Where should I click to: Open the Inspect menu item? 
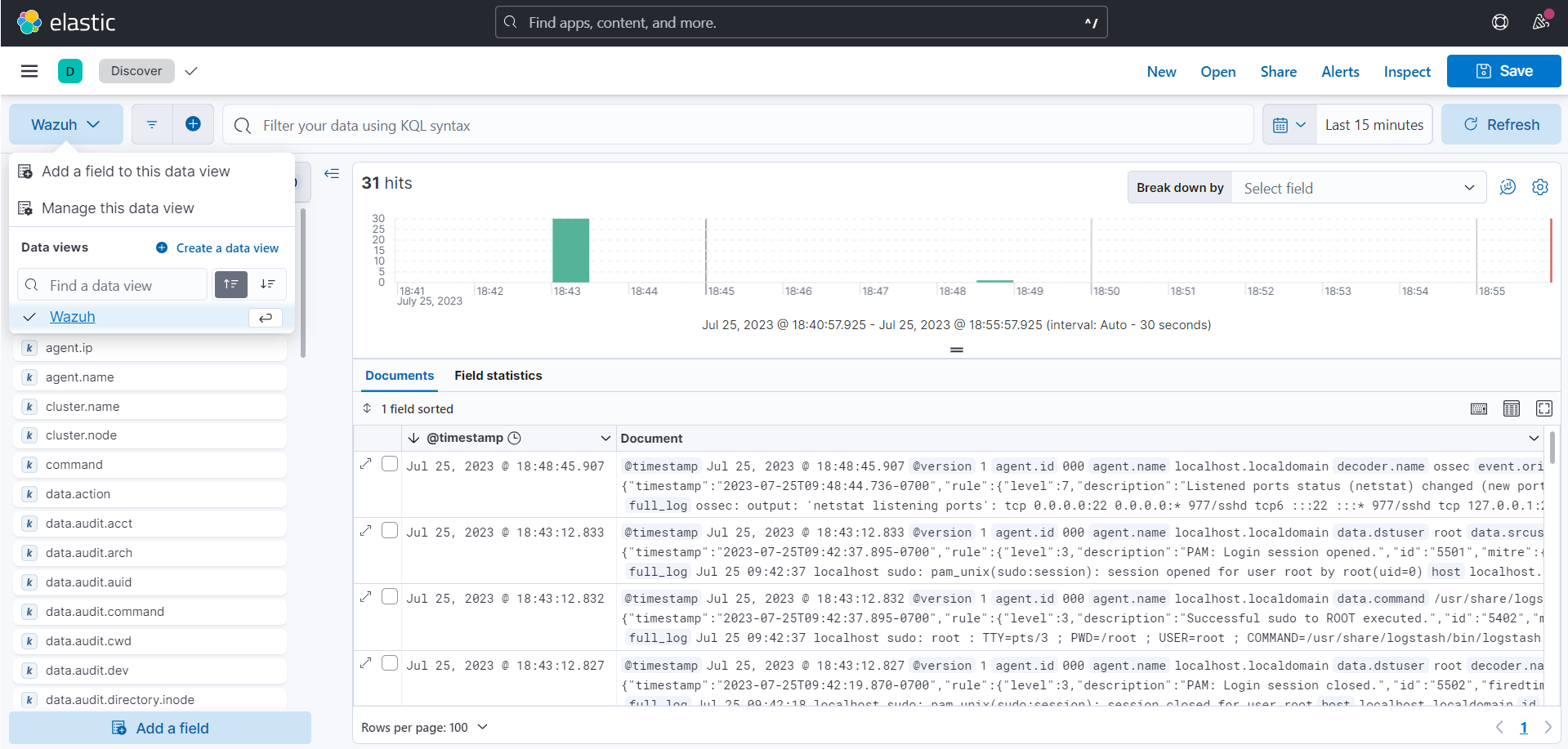pos(1407,72)
